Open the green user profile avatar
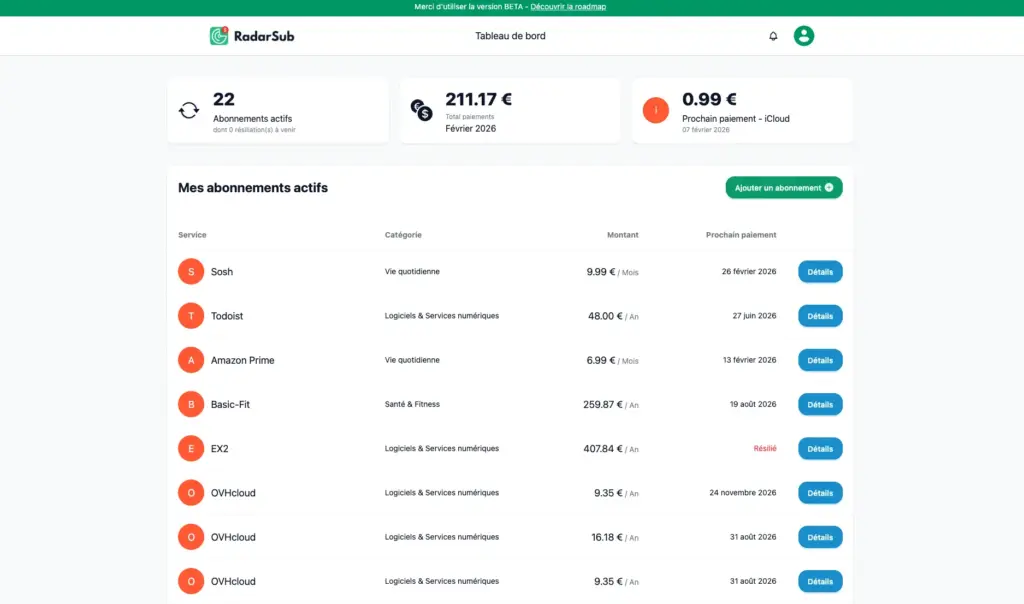The width and height of the screenshot is (1024, 604). pyautogui.click(x=803, y=35)
